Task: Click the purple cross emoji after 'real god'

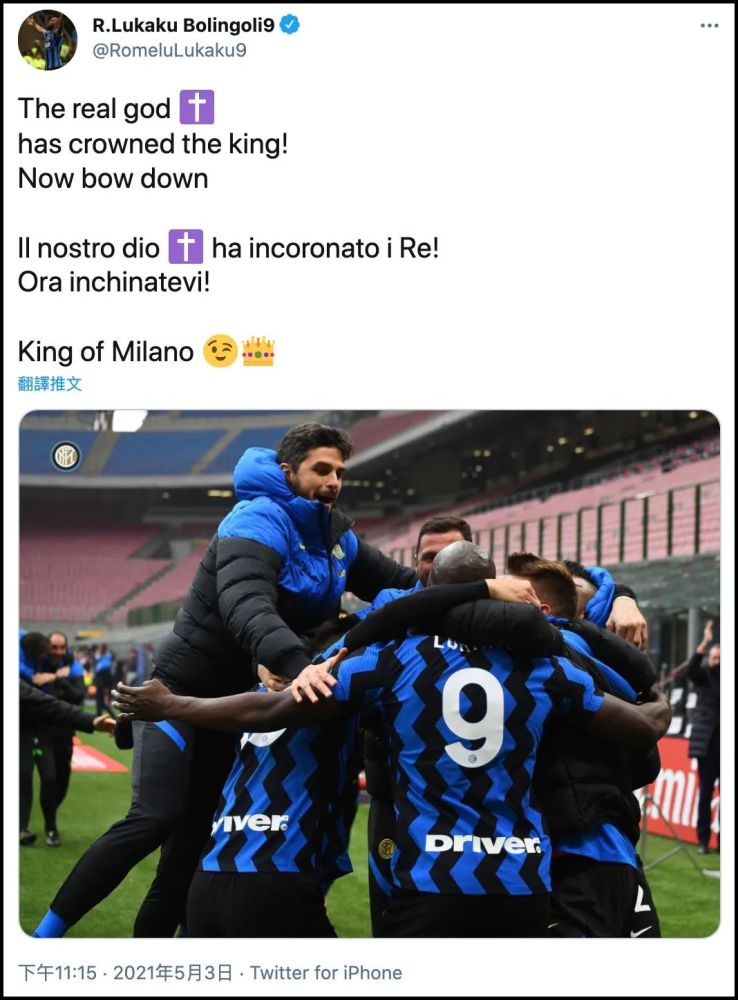Action: tap(196, 107)
